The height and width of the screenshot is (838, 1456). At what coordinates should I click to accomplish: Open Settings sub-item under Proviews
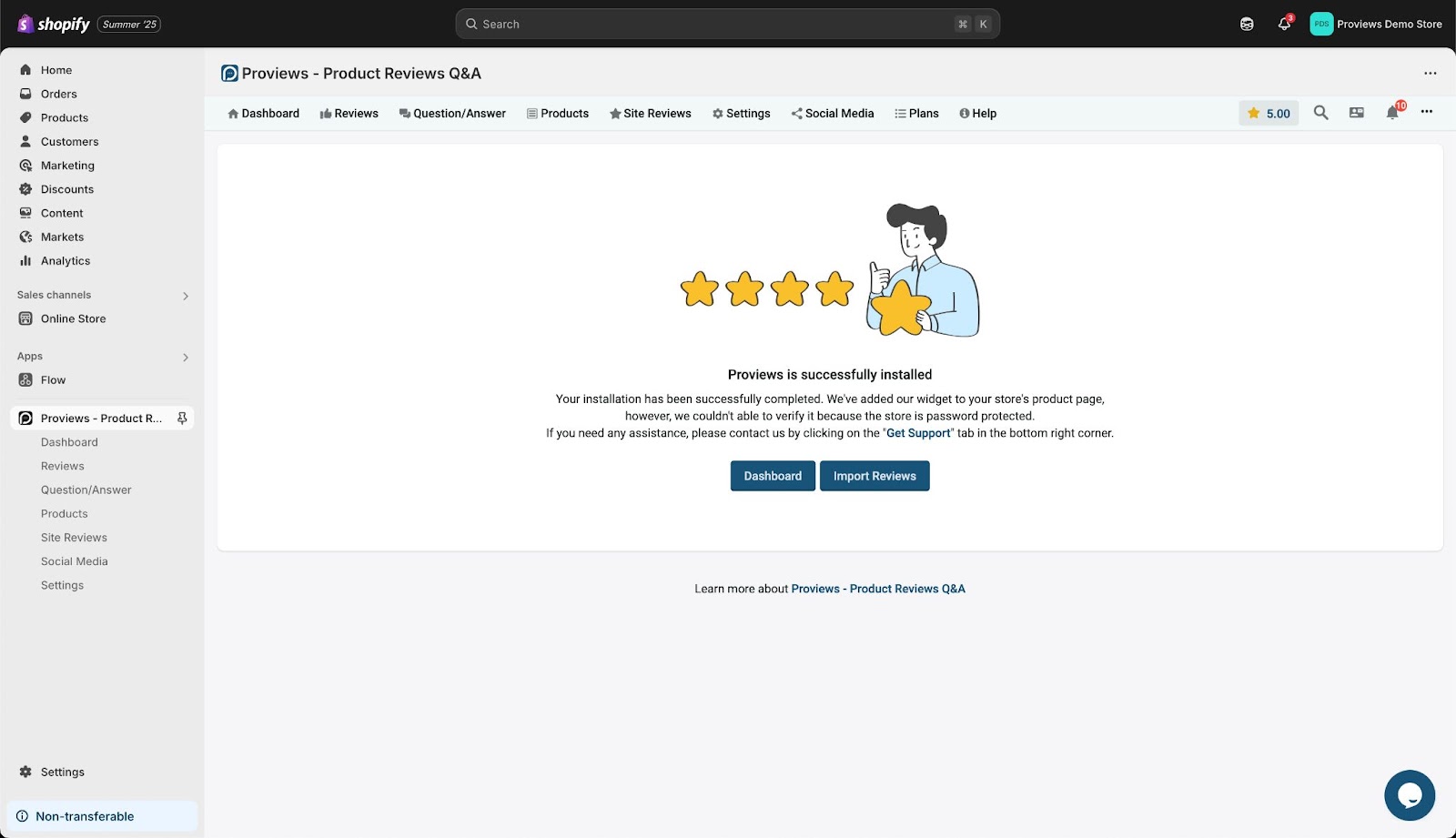62,585
